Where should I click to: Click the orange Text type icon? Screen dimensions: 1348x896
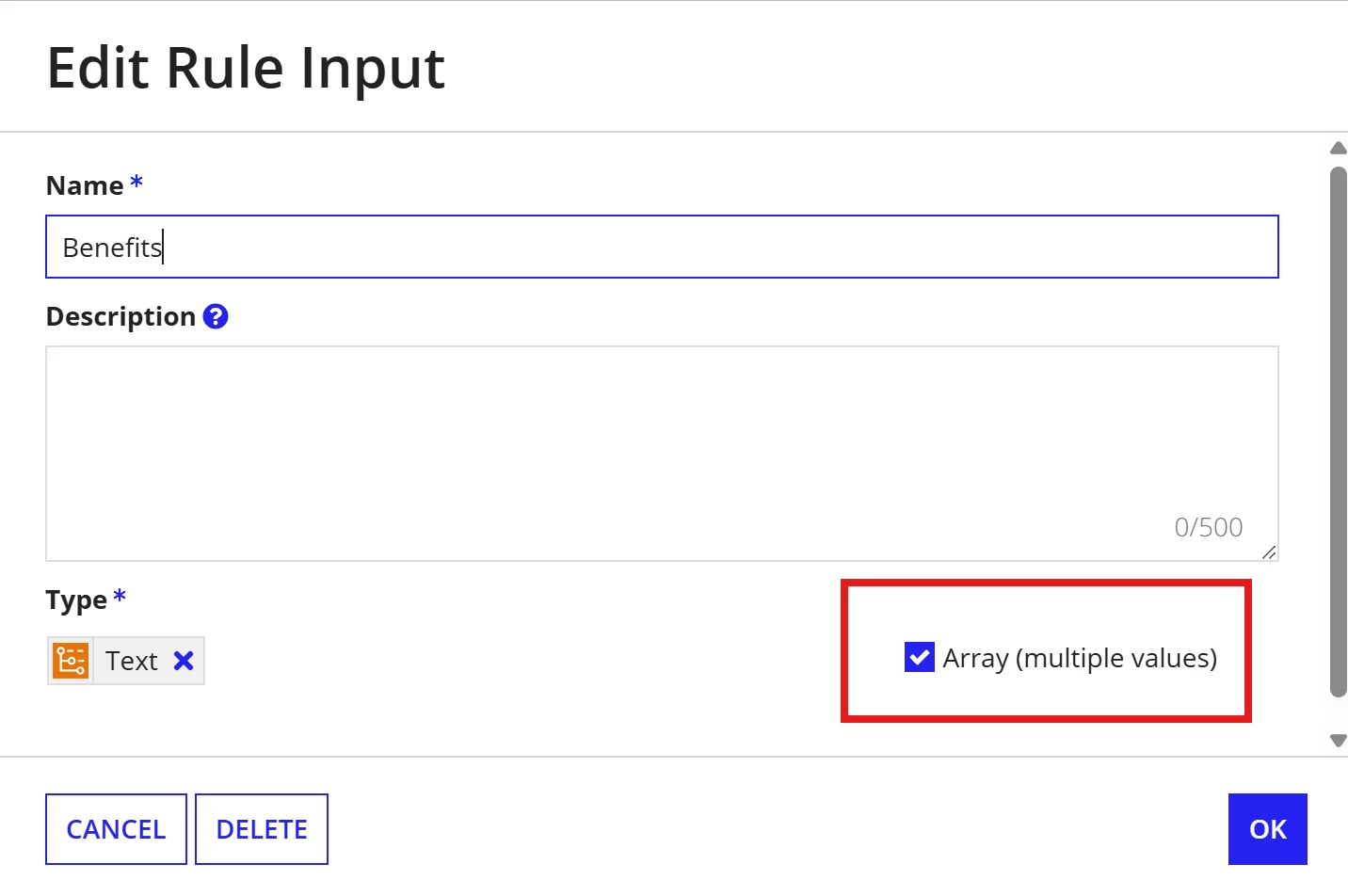click(71, 661)
